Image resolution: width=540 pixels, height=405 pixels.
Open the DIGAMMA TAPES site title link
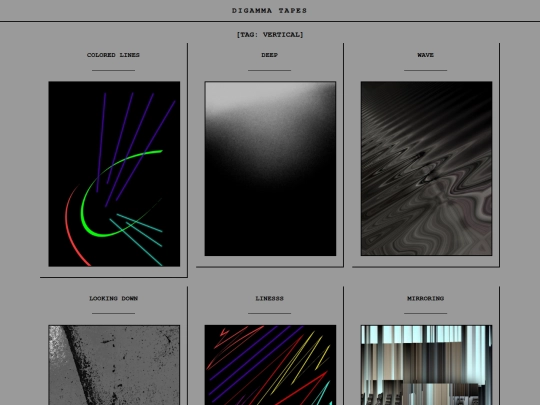click(x=269, y=11)
